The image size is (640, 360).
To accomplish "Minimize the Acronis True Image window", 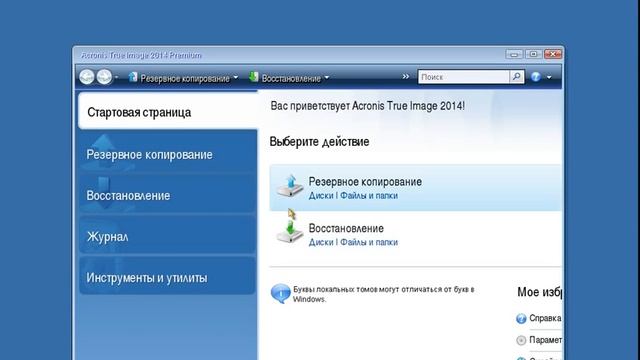I will pos(514,54).
